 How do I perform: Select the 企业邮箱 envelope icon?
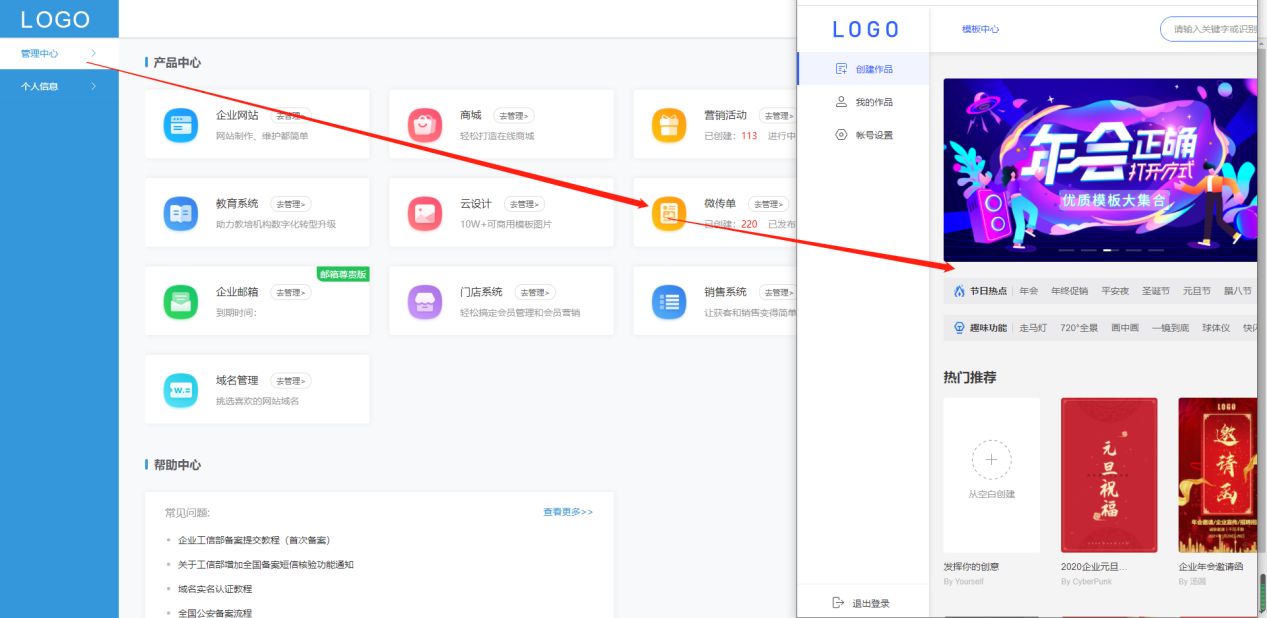(180, 300)
